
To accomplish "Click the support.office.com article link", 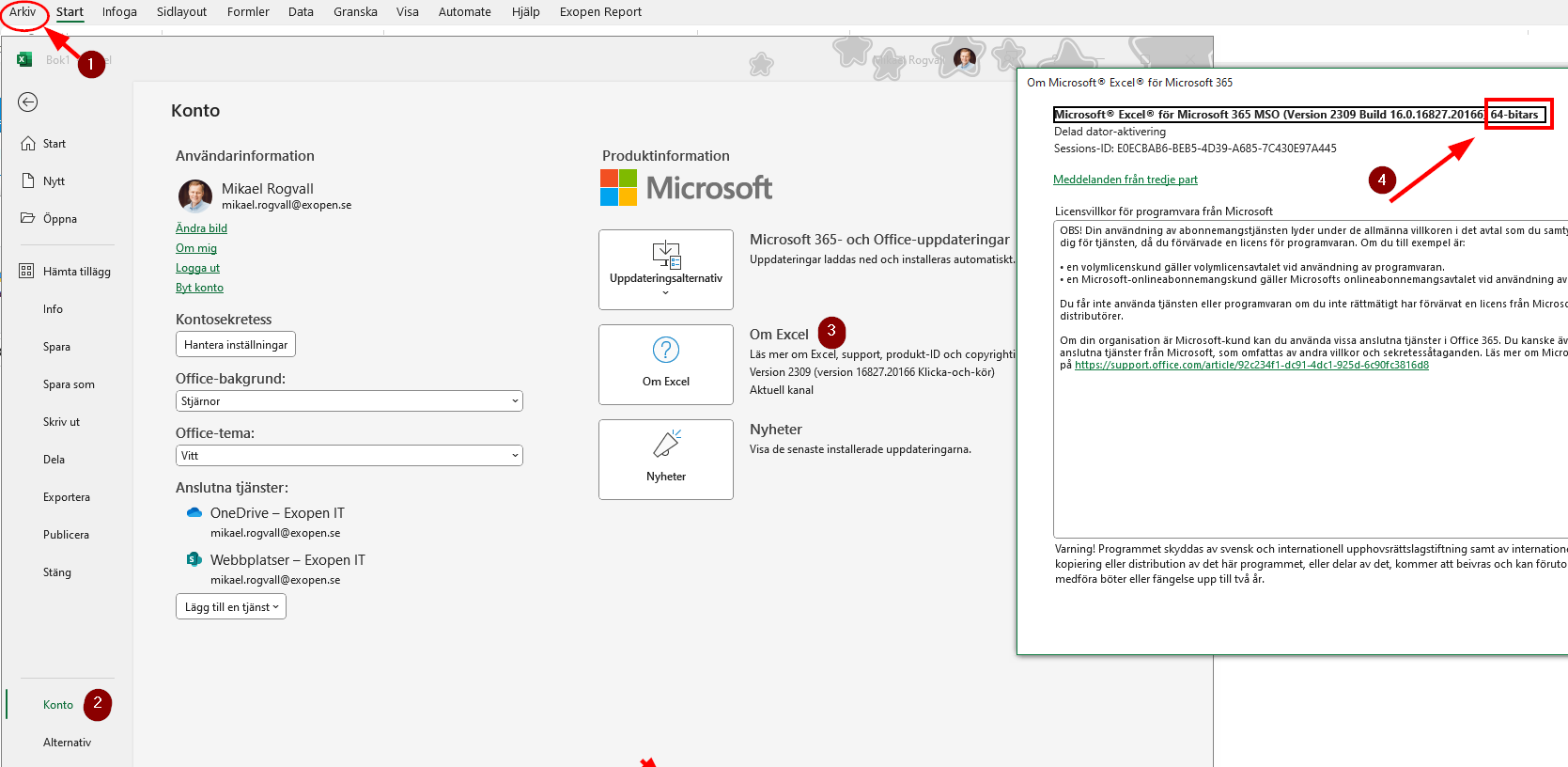I will pyautogui.click(x=1250, y=365).
